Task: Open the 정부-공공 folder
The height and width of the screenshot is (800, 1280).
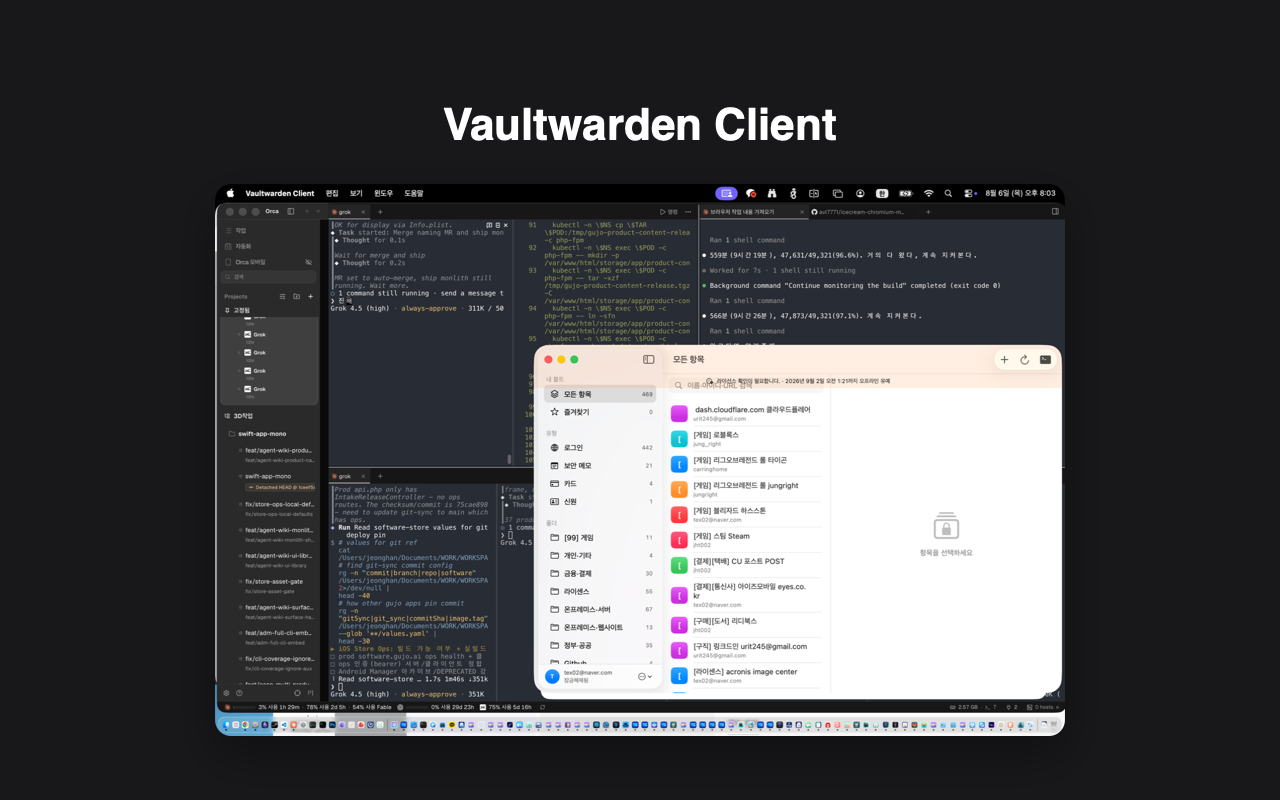Action: click(600, 646)
